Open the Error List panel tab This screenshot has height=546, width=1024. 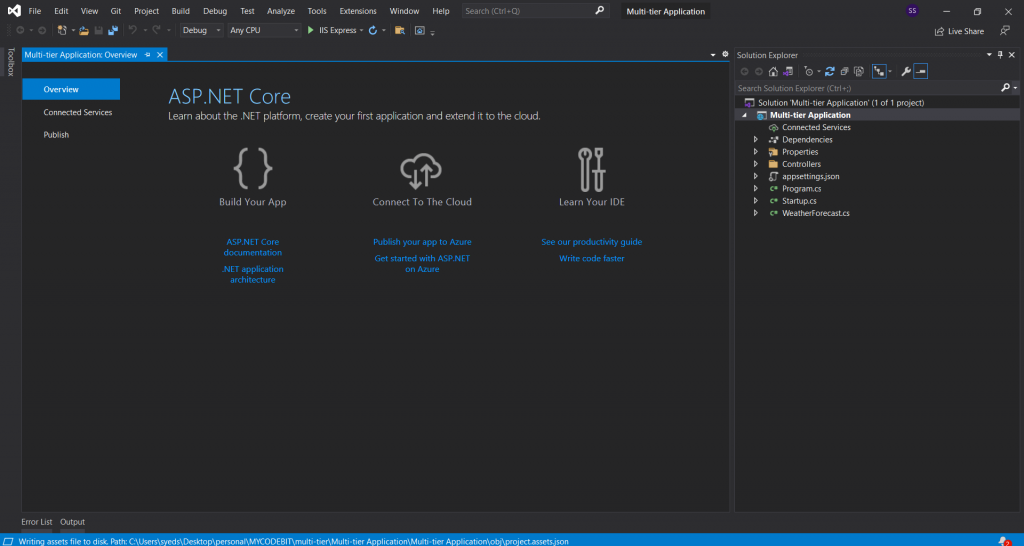pyautogui.click(x=37, y=522)
